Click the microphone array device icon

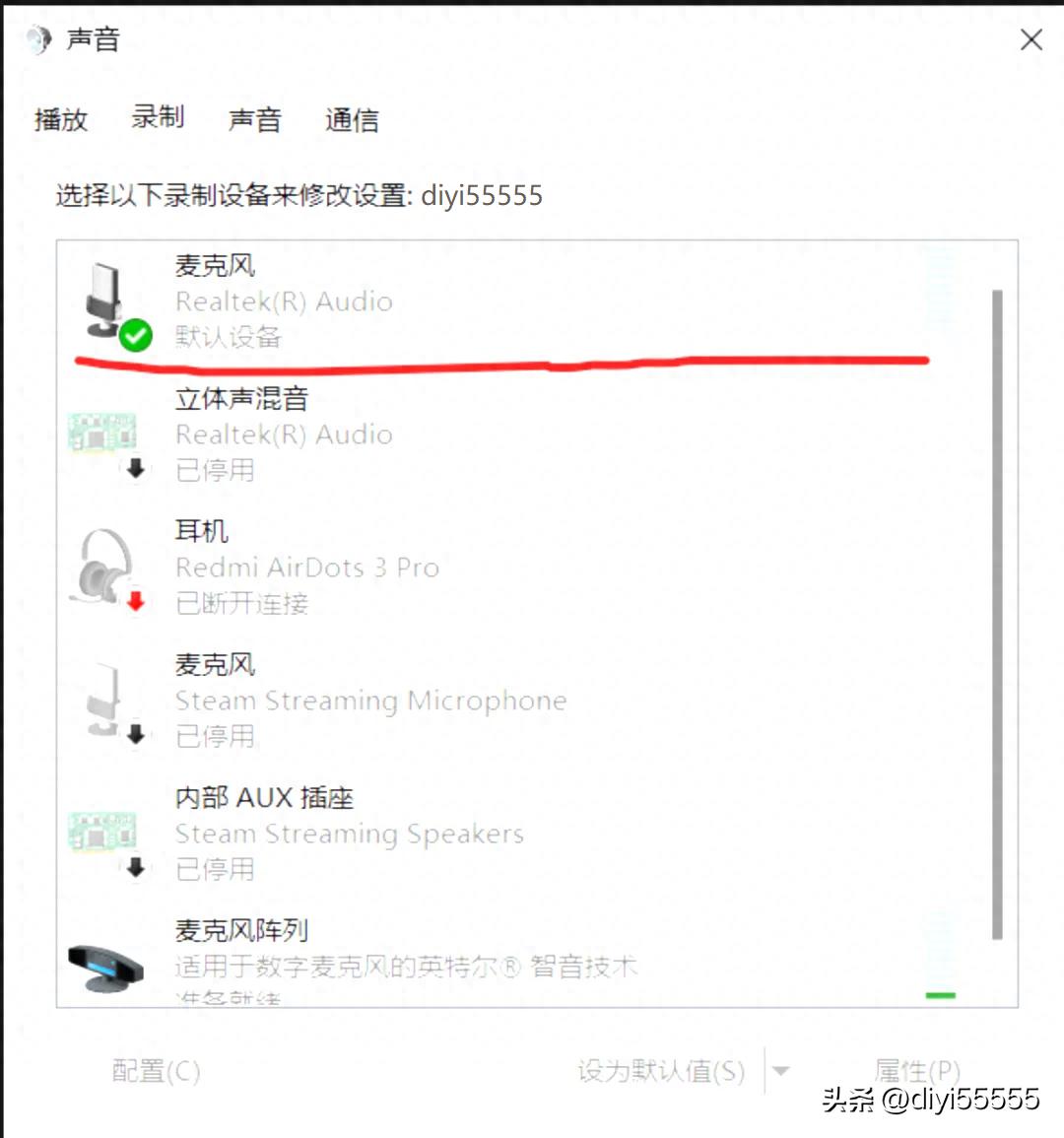106,968
